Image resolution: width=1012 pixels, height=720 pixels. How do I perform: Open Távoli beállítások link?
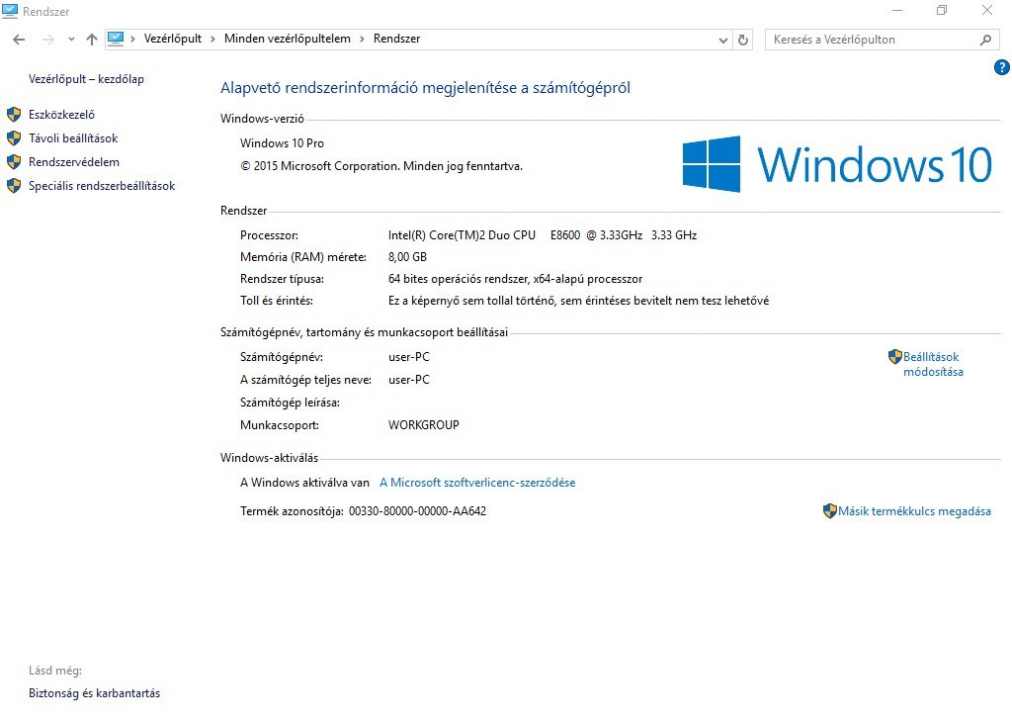click(x=73, y=138)
